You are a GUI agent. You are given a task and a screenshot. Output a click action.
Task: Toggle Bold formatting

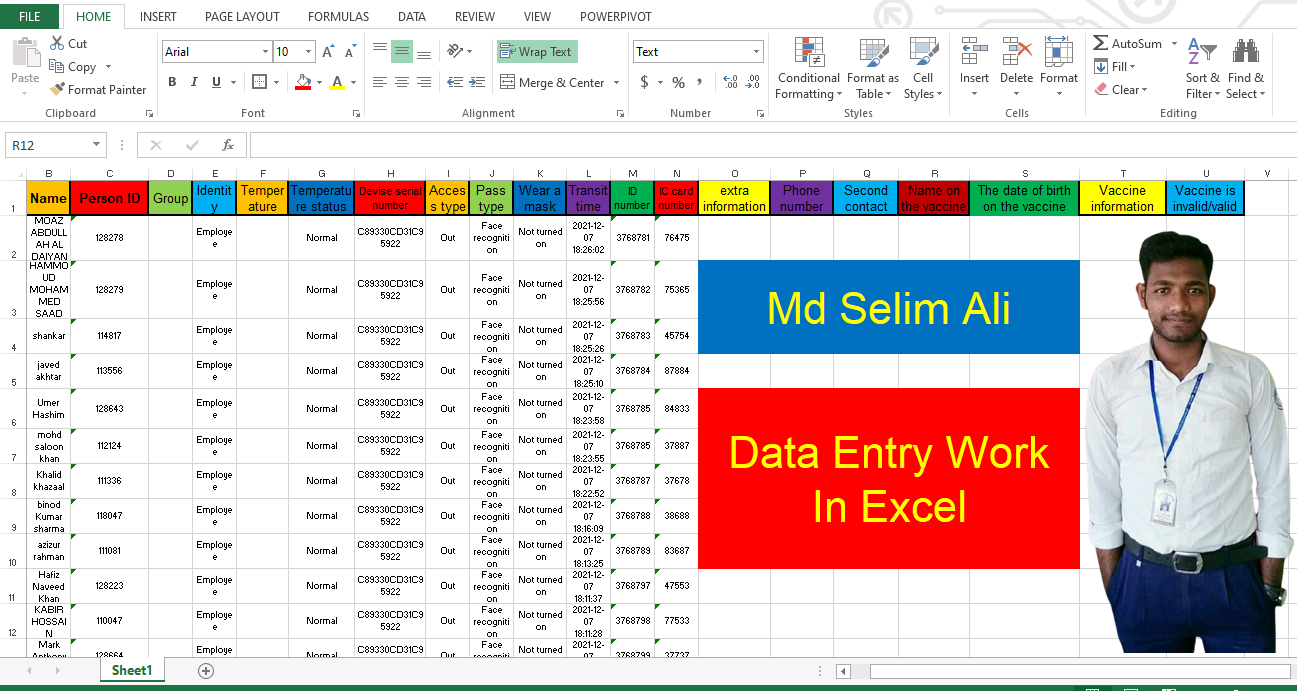pyautogui.click(x=172, y=82)
